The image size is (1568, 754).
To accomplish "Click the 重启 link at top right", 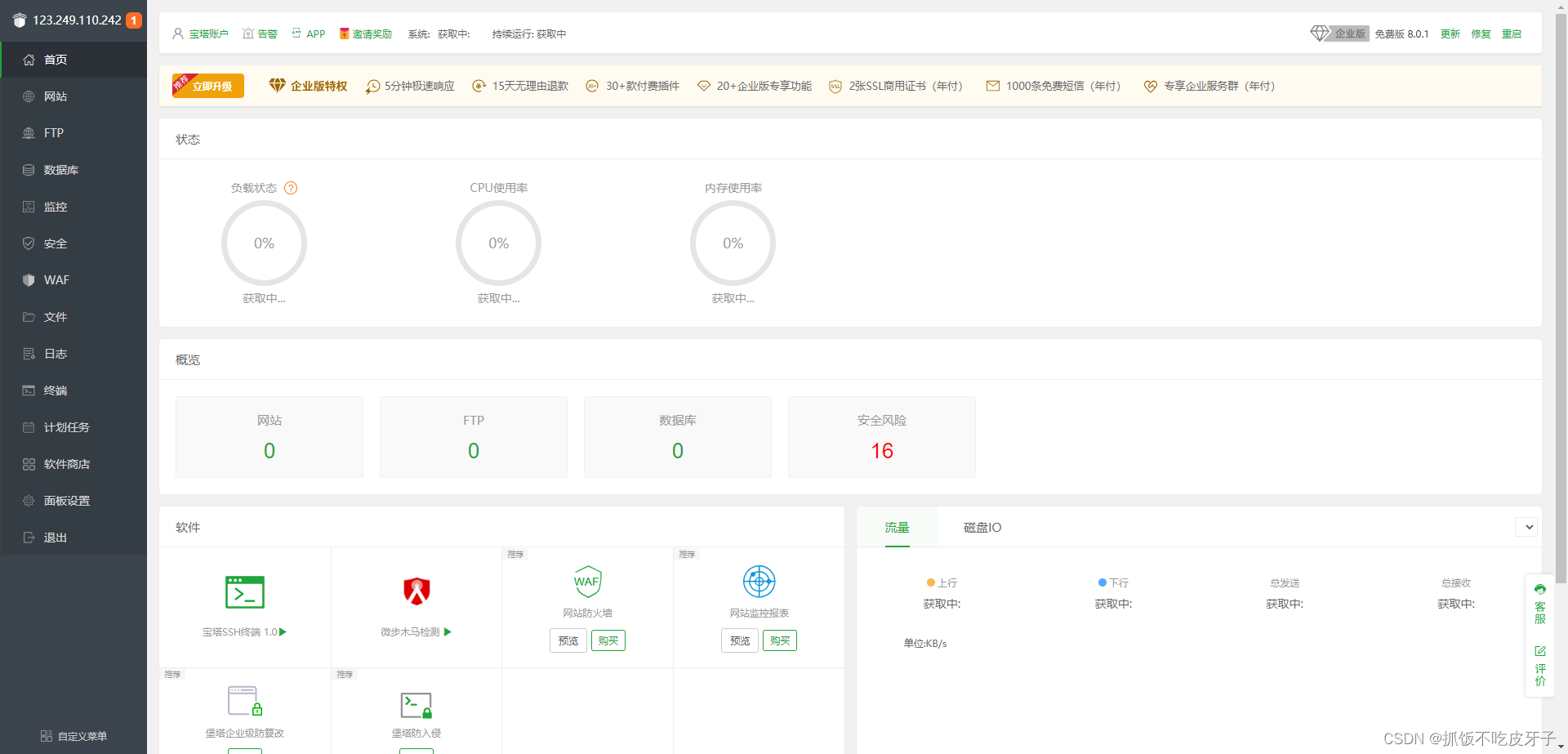I will coord(1512,33).
